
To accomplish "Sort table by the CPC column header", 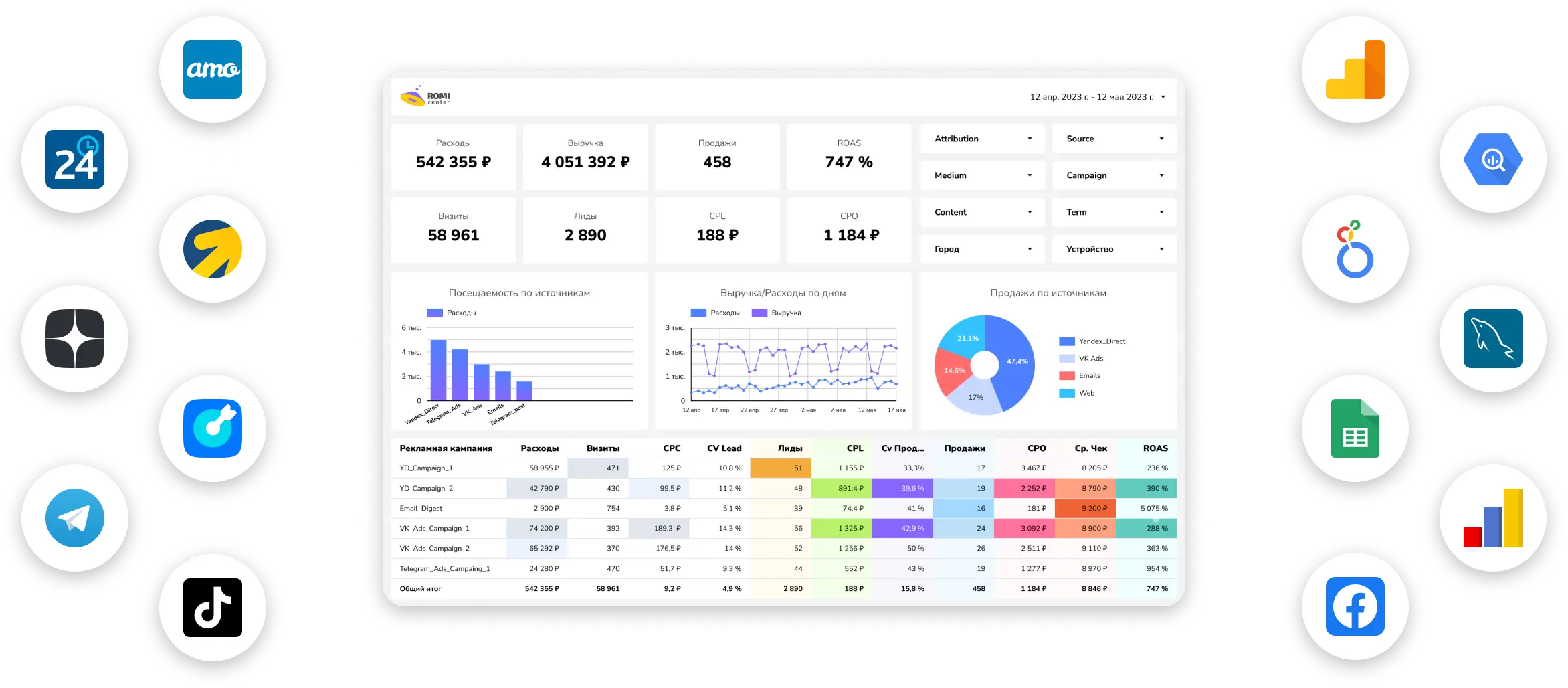I will coord(672,448).
